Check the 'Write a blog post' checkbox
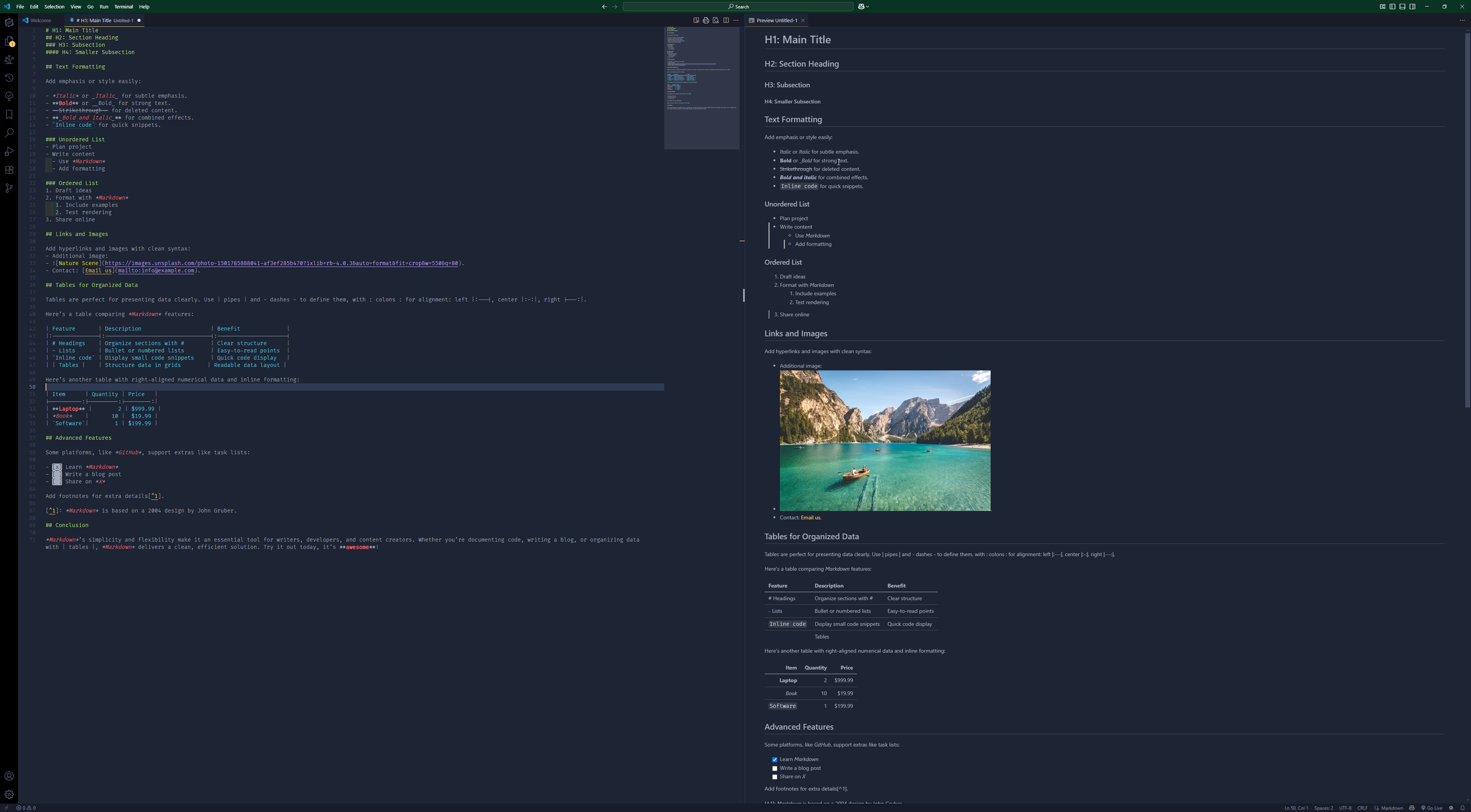This screenshot has width=1471, height=812. (775, 769)
